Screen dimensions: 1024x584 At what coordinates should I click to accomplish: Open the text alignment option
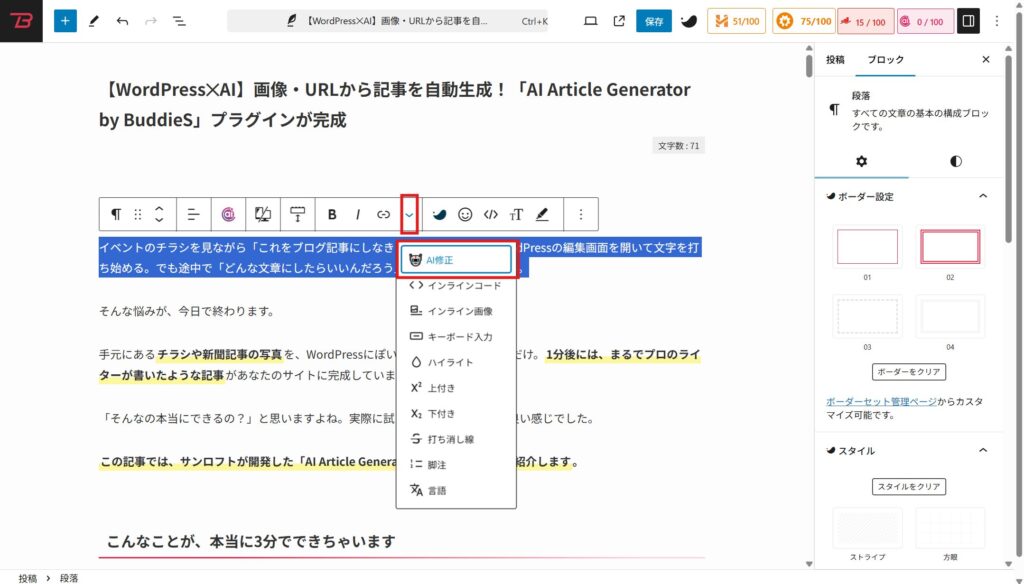click(193, 214)
